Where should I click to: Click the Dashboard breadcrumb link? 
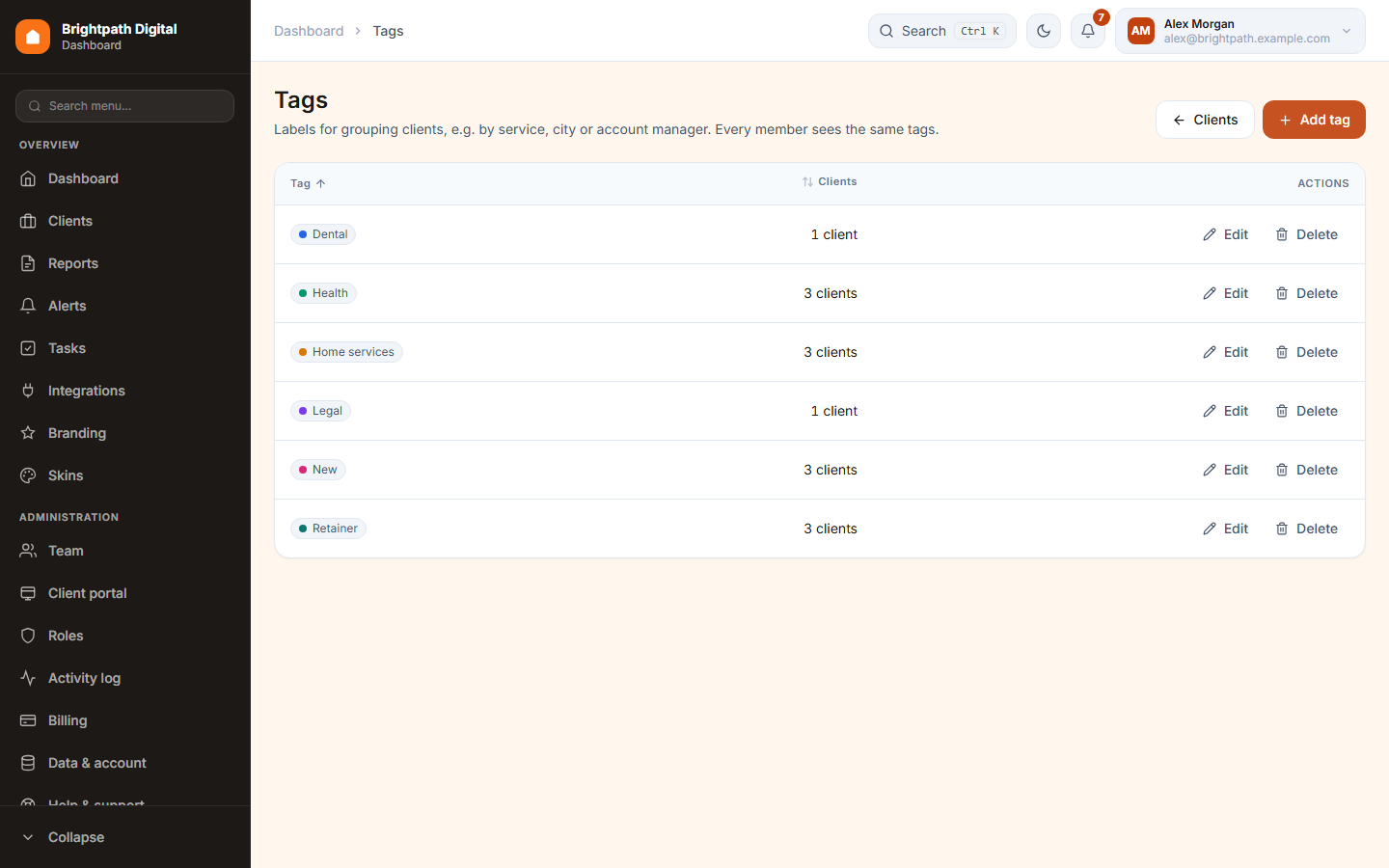(309, 31)
